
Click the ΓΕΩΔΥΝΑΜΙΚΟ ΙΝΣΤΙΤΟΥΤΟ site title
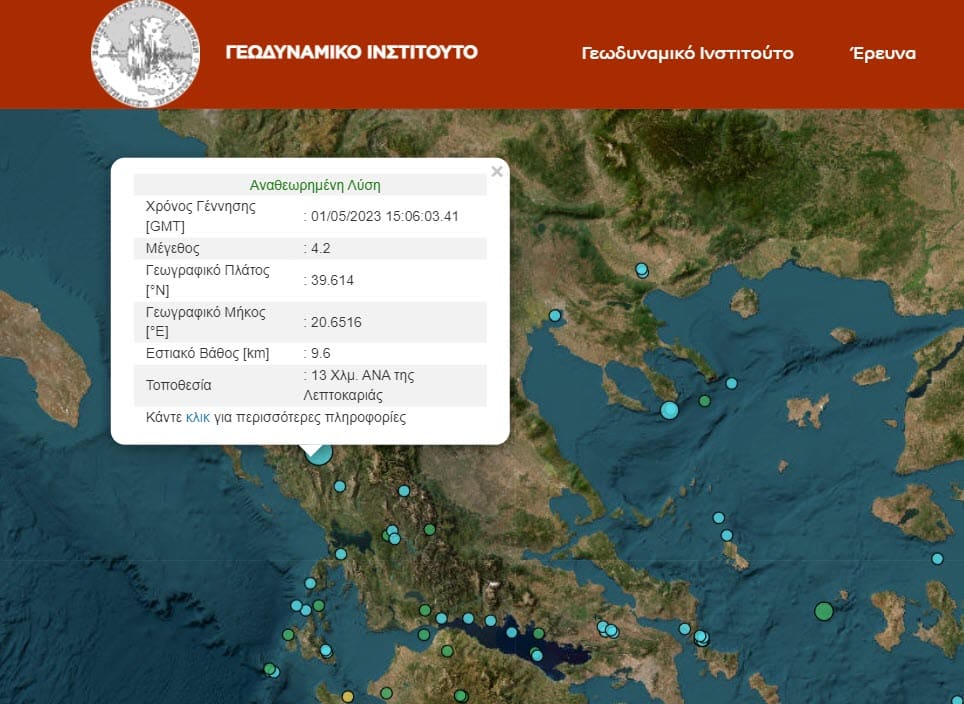coord(352,52)
